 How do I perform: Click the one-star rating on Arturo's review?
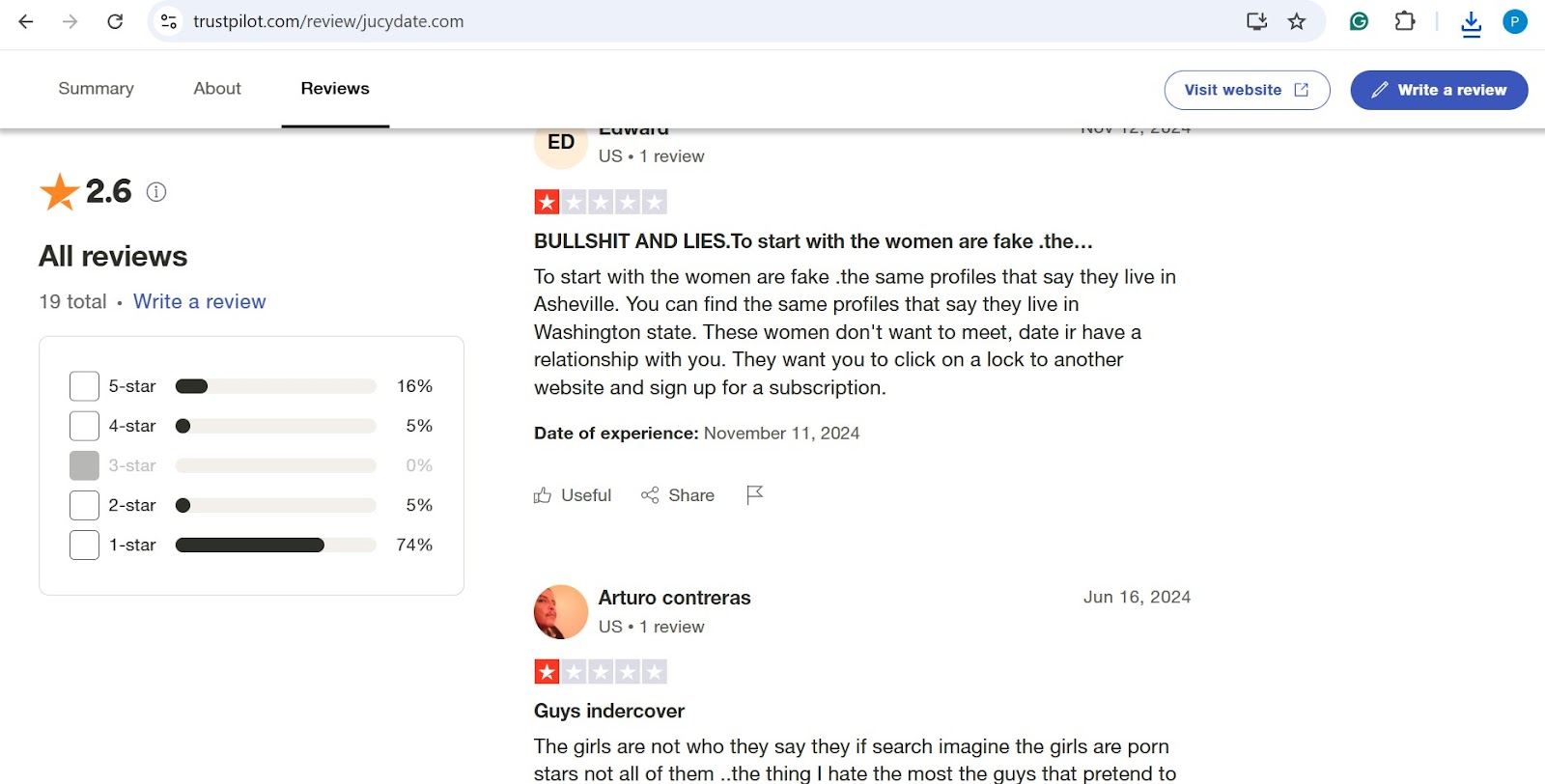click(601, 672)
